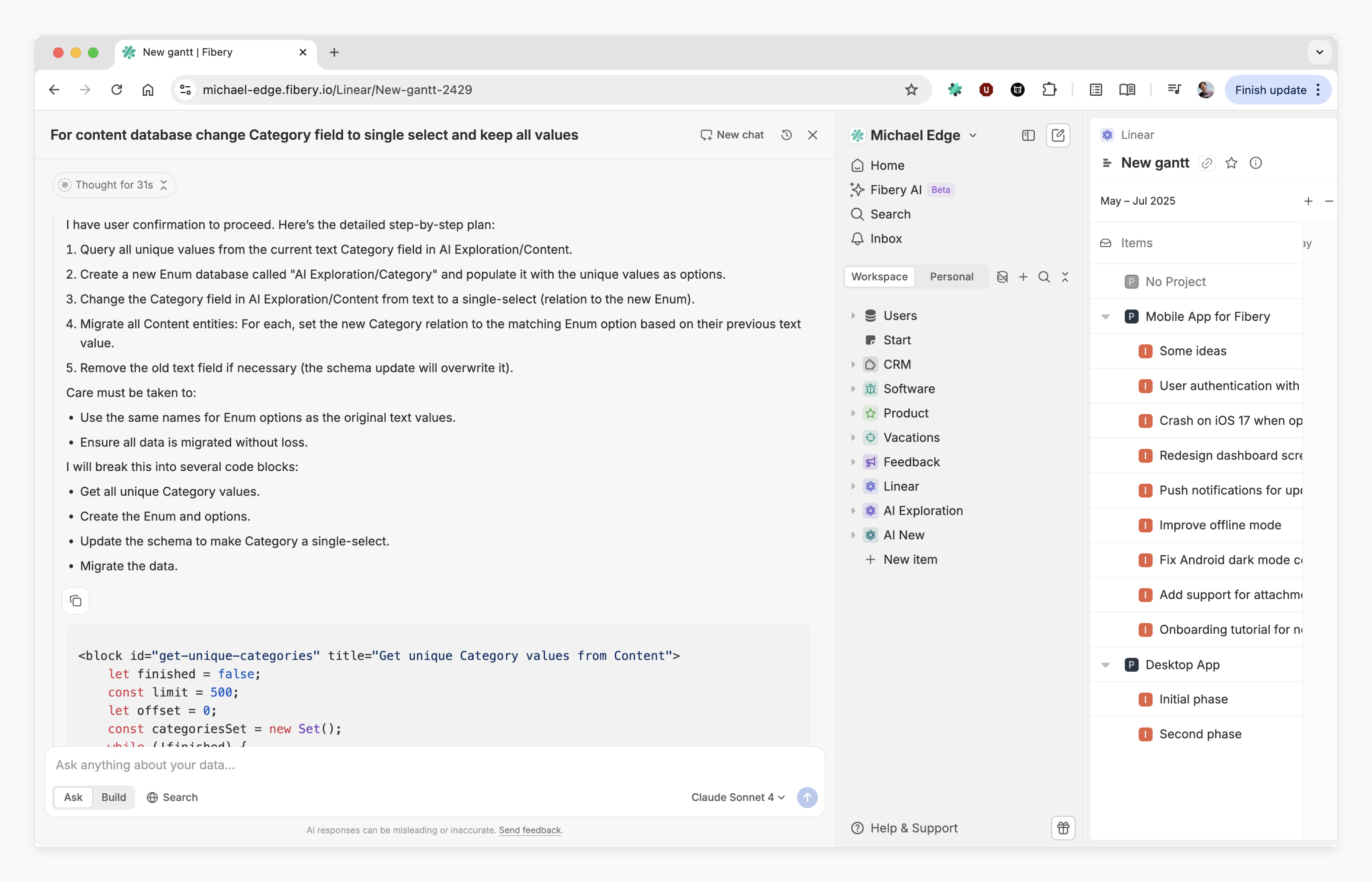Go back in browser history
This screenshot has height=882, width=1372.
pos(54,90)
